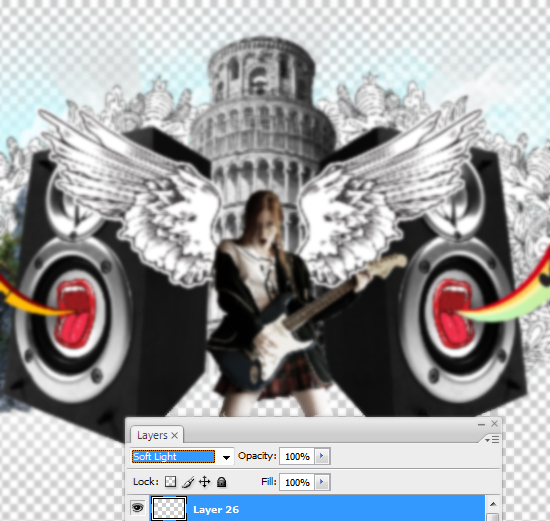Viewport: 550px width, 521px height.
Task: Select the Layer 26 name
Action: [x=216, y=509]
